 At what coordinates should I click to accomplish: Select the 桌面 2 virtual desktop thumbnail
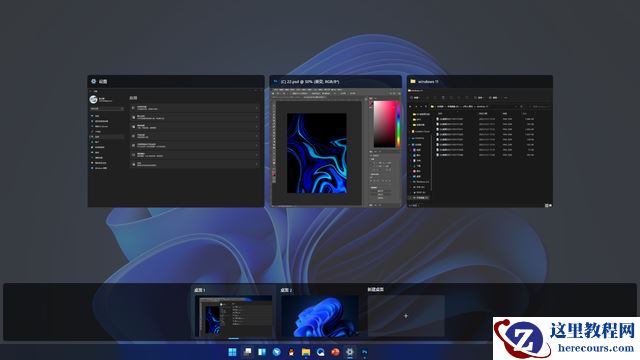[x=320, y=316]
